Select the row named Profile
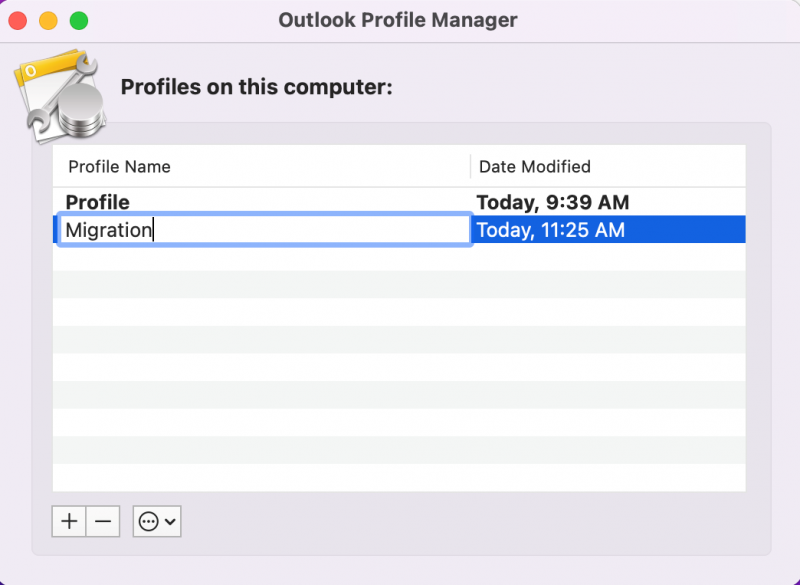 pyautogui.click(x=399, y=202)
